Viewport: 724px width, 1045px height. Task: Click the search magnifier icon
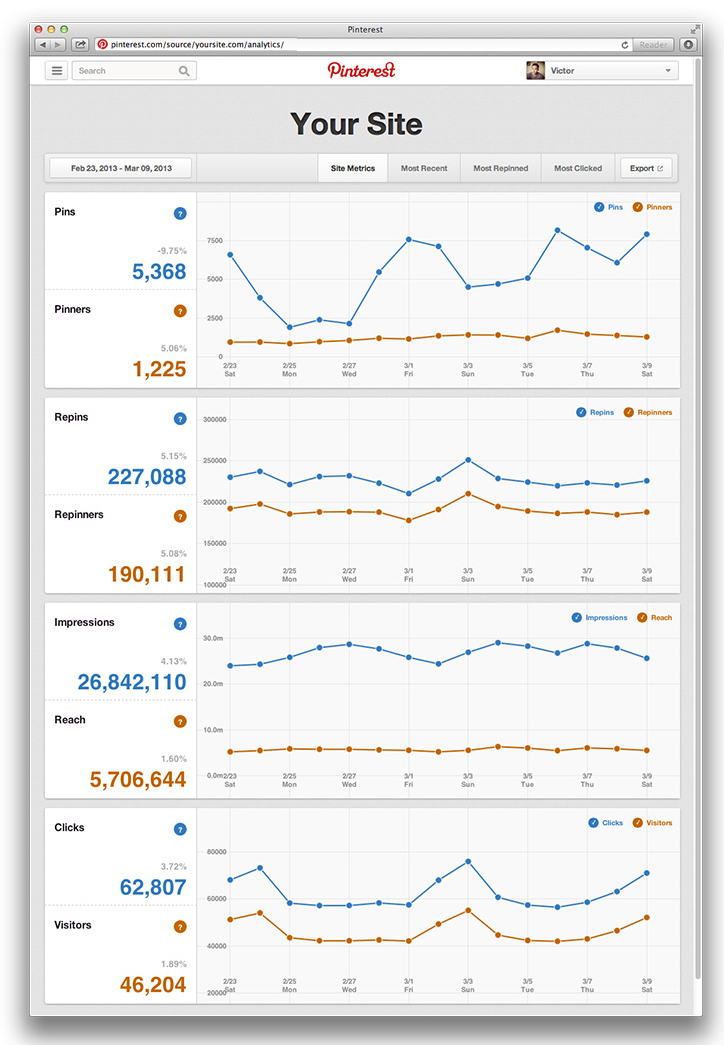coord(184,71)
